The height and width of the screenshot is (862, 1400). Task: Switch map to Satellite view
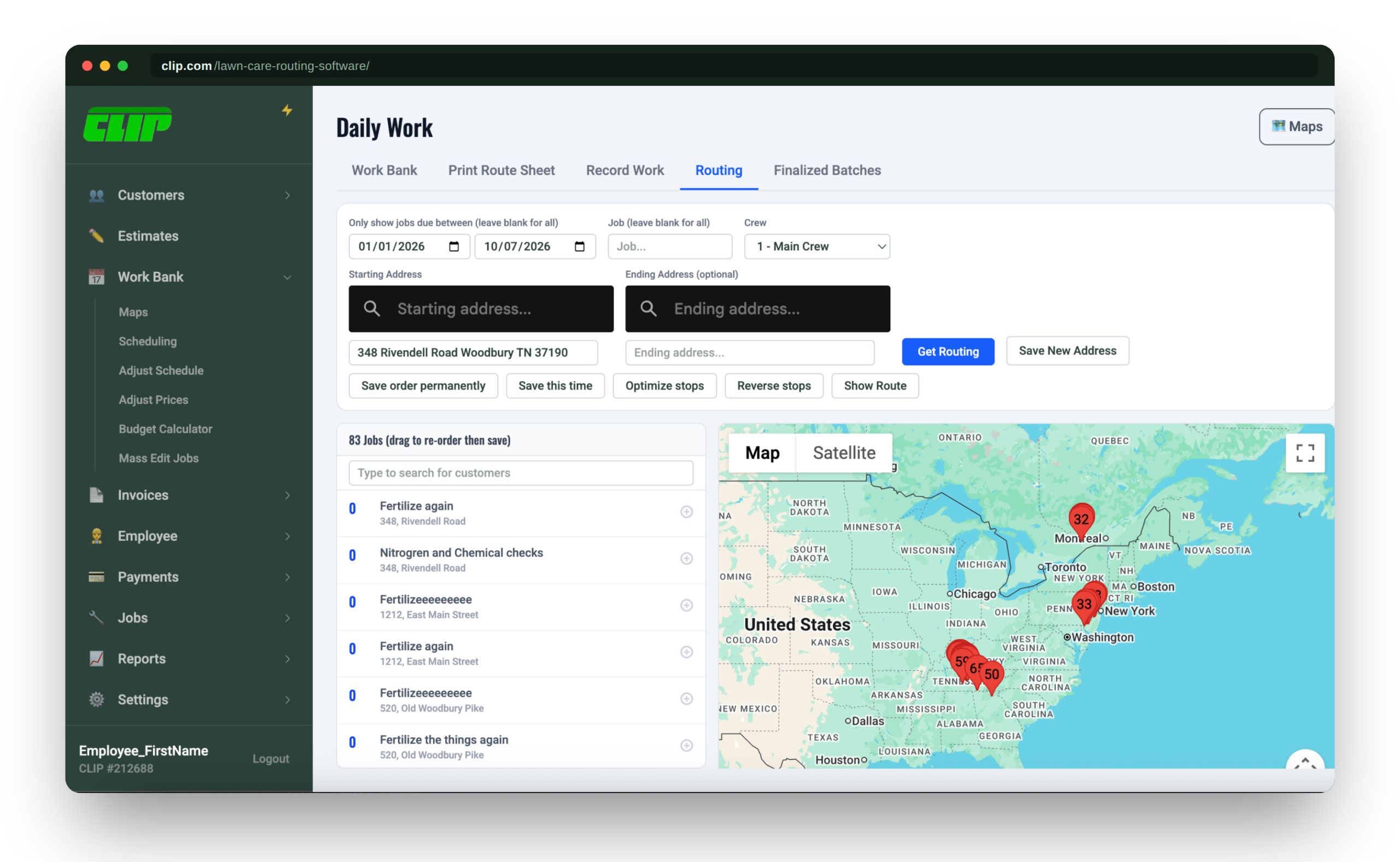(x=844, y=453)
